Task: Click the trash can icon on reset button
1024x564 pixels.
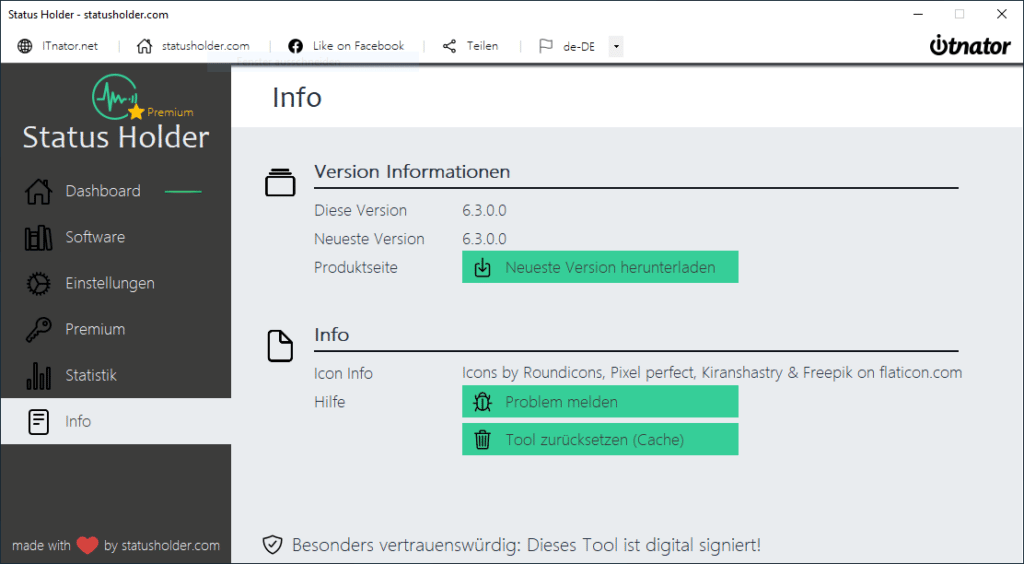Action: tap(483, 440)
